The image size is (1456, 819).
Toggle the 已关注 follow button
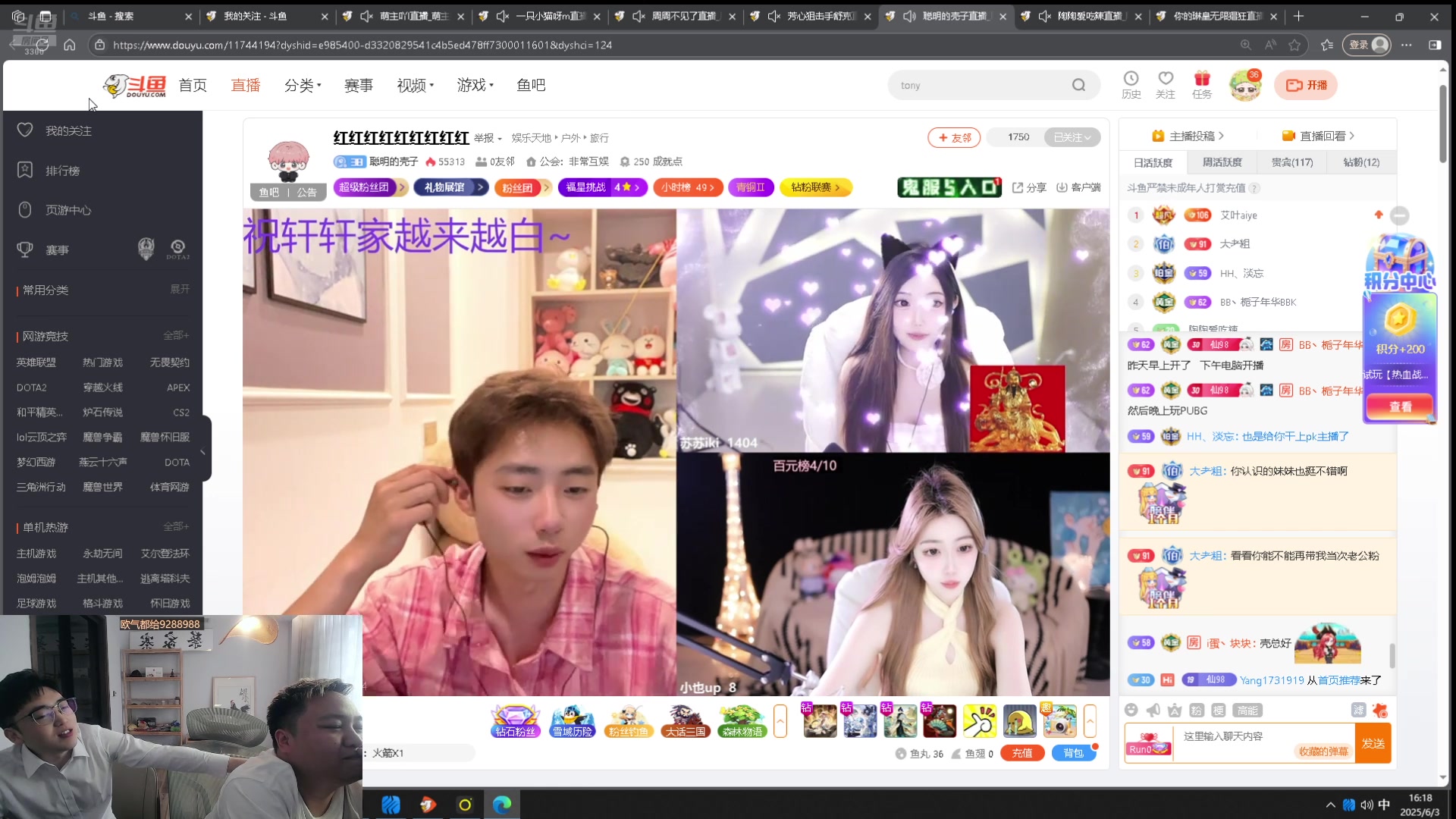click(1072, 137)
